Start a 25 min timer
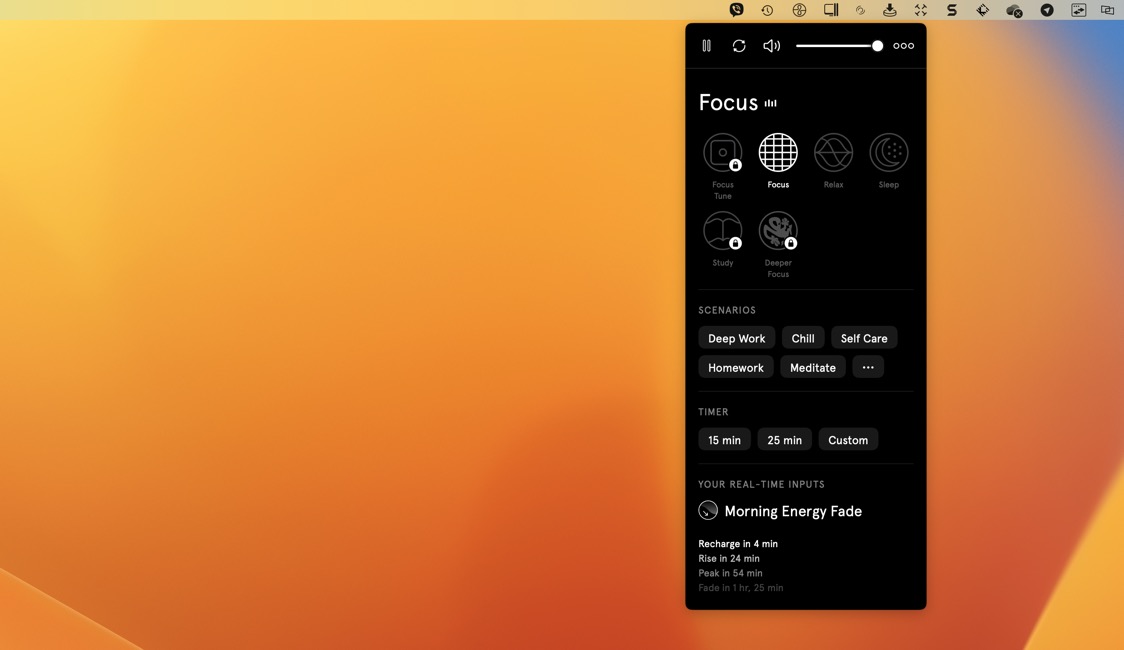This screenshot has width=1124, height=650. (784, 440)
